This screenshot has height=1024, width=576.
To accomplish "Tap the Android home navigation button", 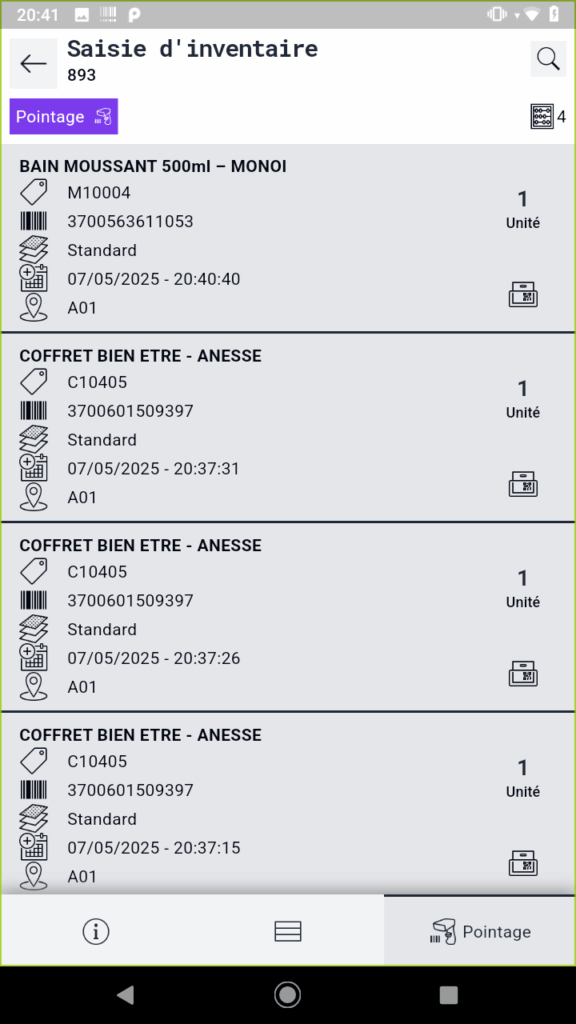I will (x=287, y=995).
